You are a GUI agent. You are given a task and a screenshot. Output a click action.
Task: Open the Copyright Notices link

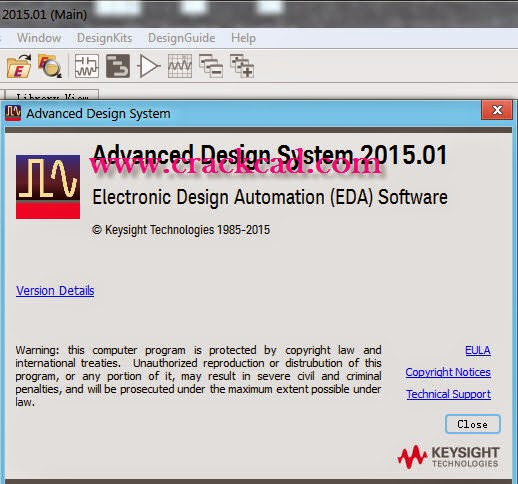(448, 372)
